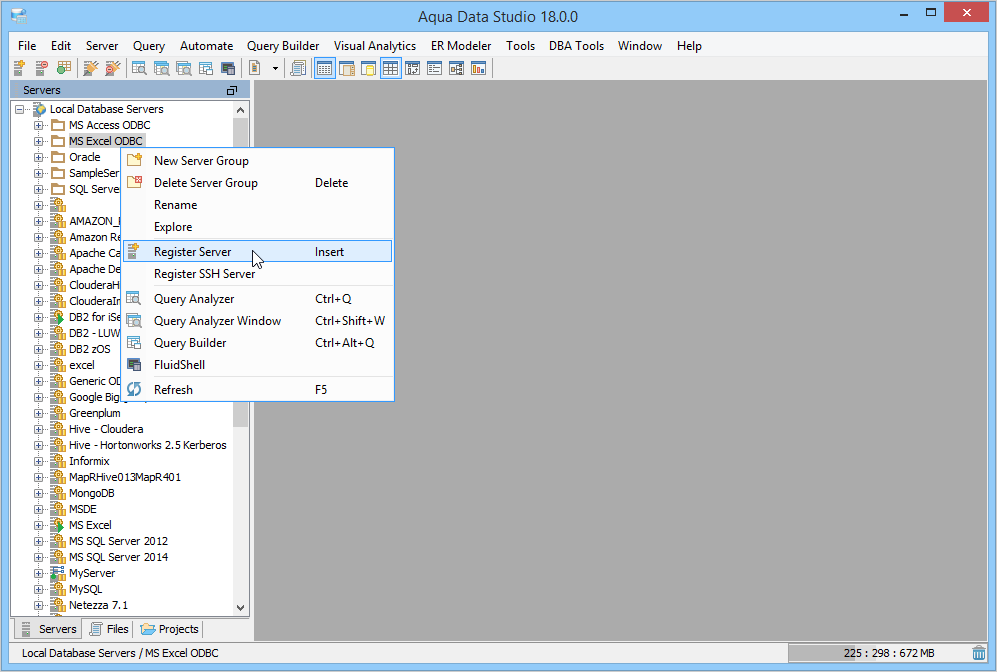Open the ER Modeler menu
997x672 pixels.
(x=461, y=46)
